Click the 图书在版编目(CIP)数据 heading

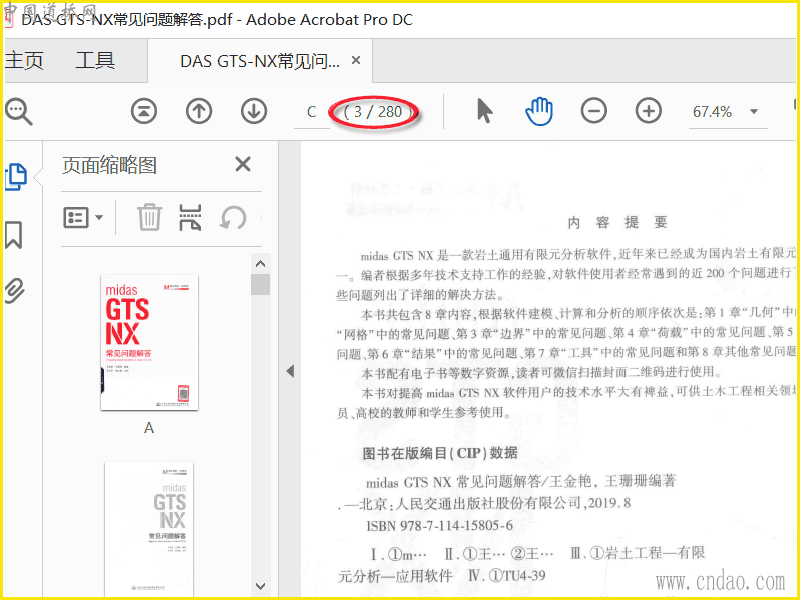click(x=440, y=453)
